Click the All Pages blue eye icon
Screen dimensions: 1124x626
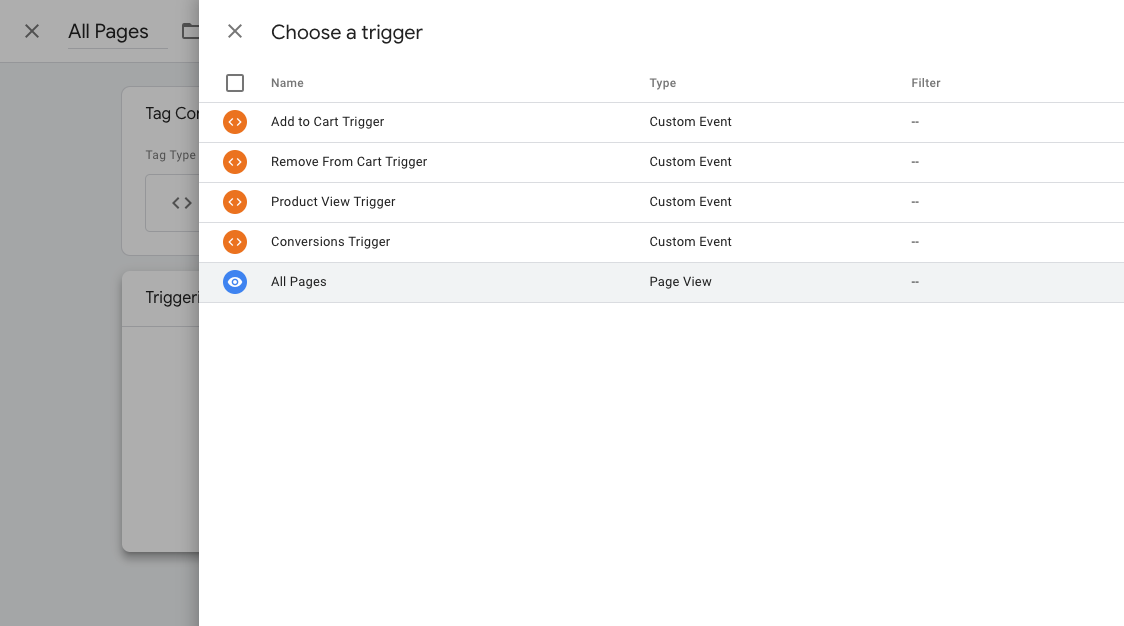[234, 283]
